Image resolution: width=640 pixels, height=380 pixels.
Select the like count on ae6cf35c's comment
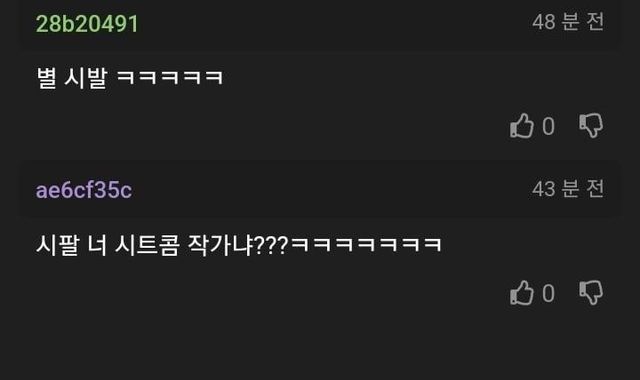(x=549, y=293)
